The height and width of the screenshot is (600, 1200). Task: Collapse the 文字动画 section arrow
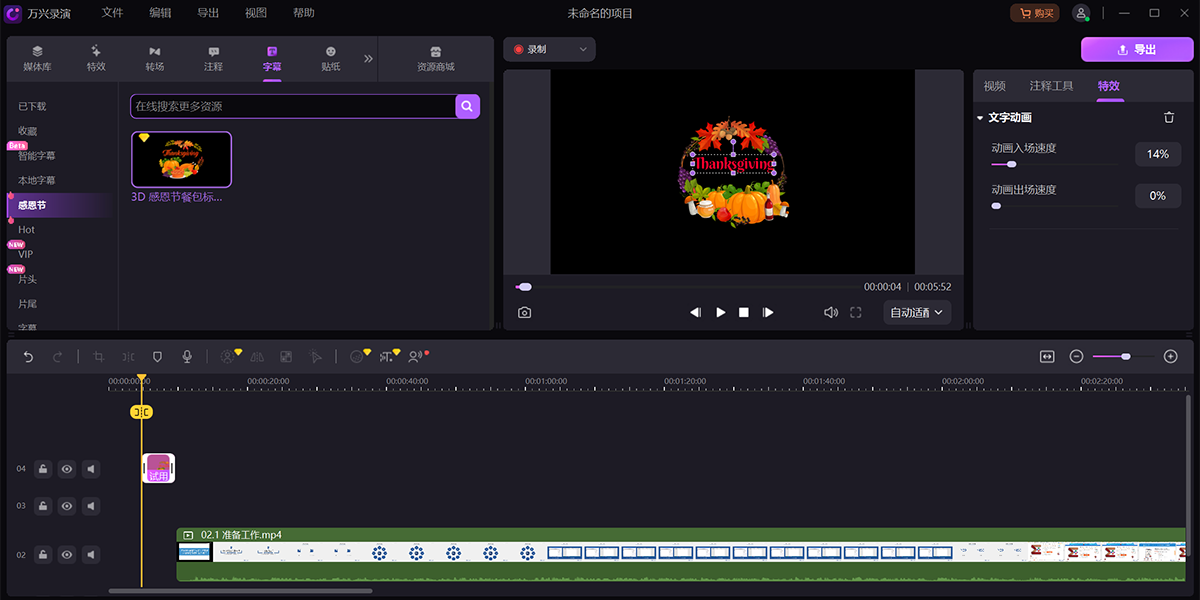(x=980, y=118)
